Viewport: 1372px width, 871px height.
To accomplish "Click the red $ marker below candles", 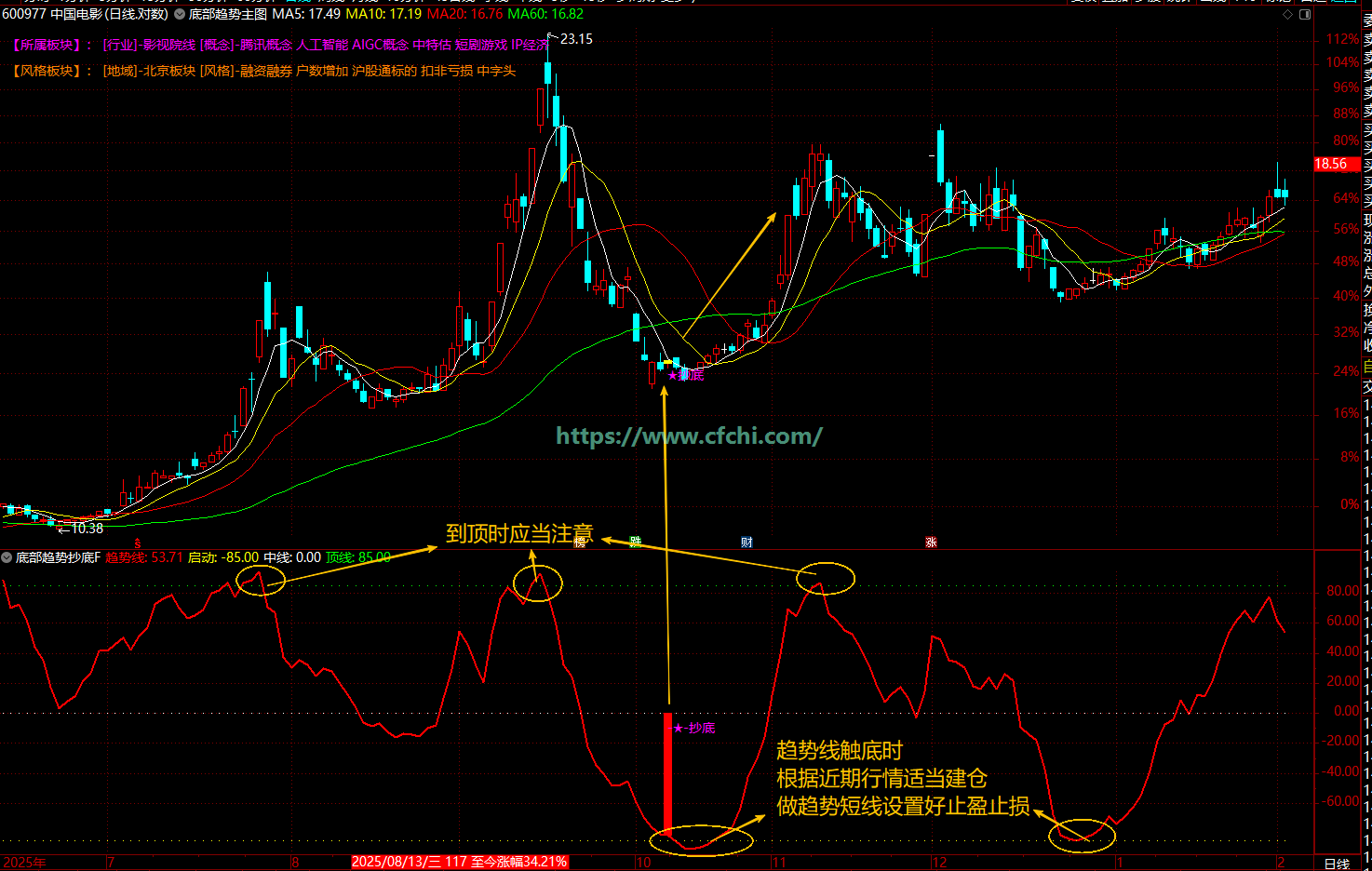I will pos(138,543).
